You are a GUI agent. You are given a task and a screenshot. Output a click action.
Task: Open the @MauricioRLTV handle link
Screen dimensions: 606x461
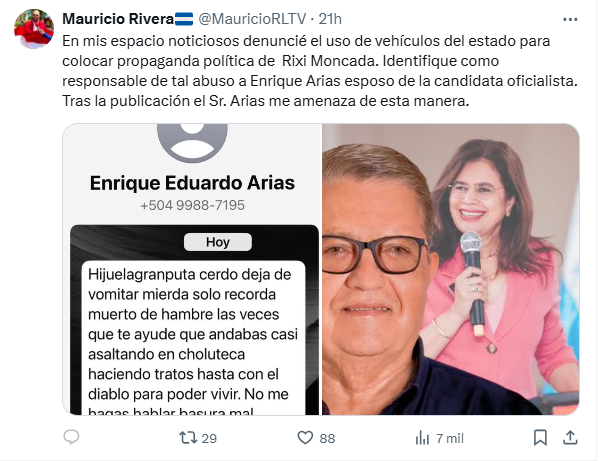click(x=252, y=19)
